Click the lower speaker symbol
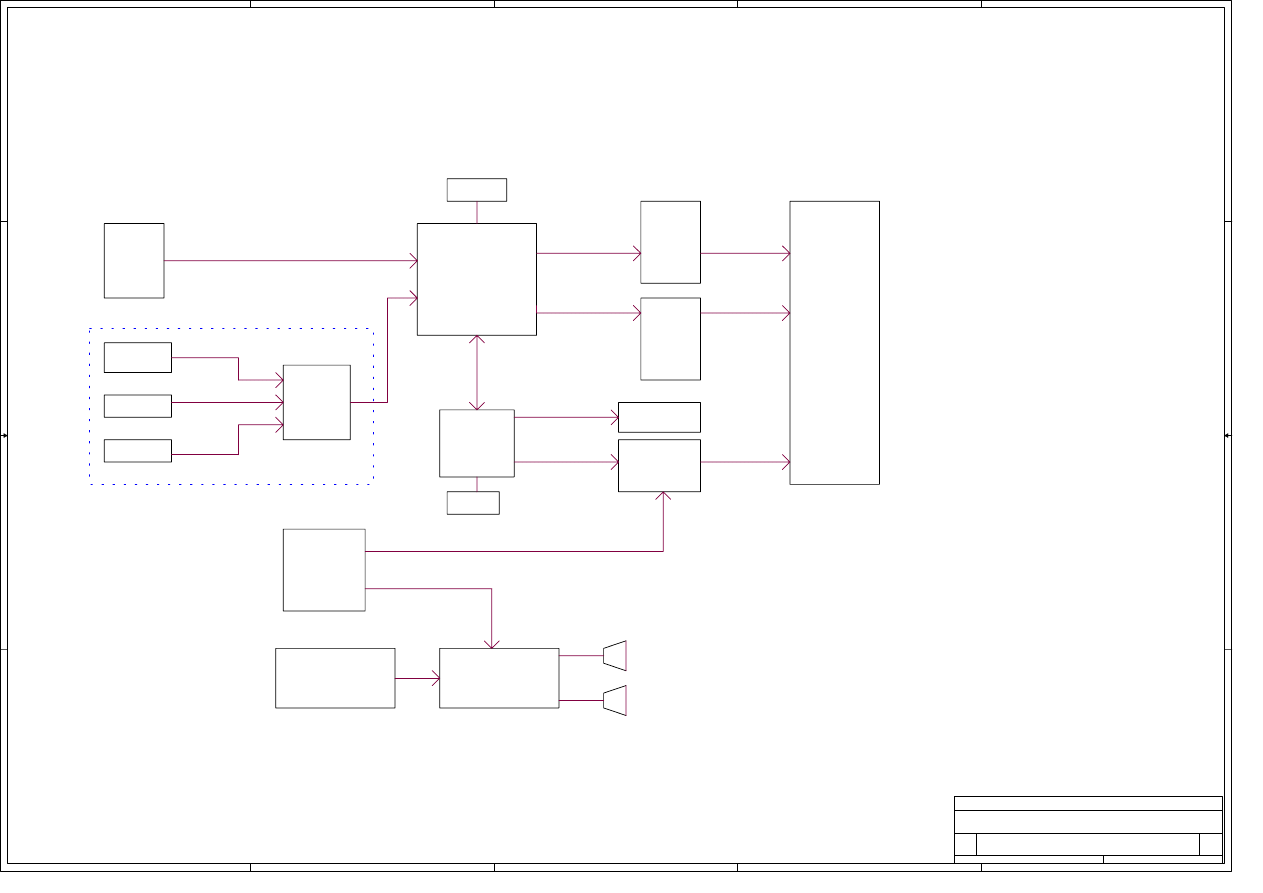Screen dimensions: 1263x893 616,701
